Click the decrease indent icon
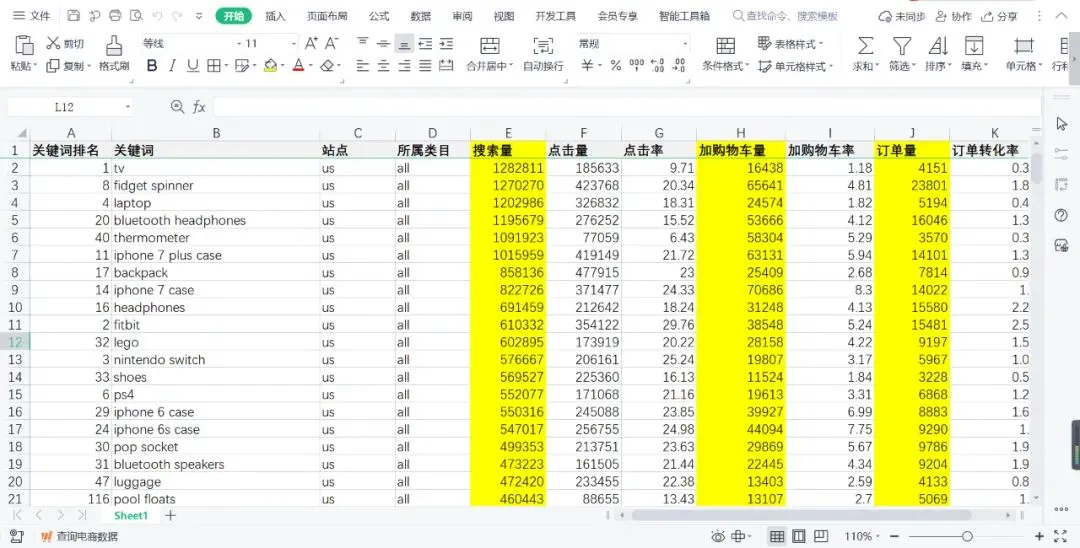This screenshot has width=1080, height=548. coord(426,44)
